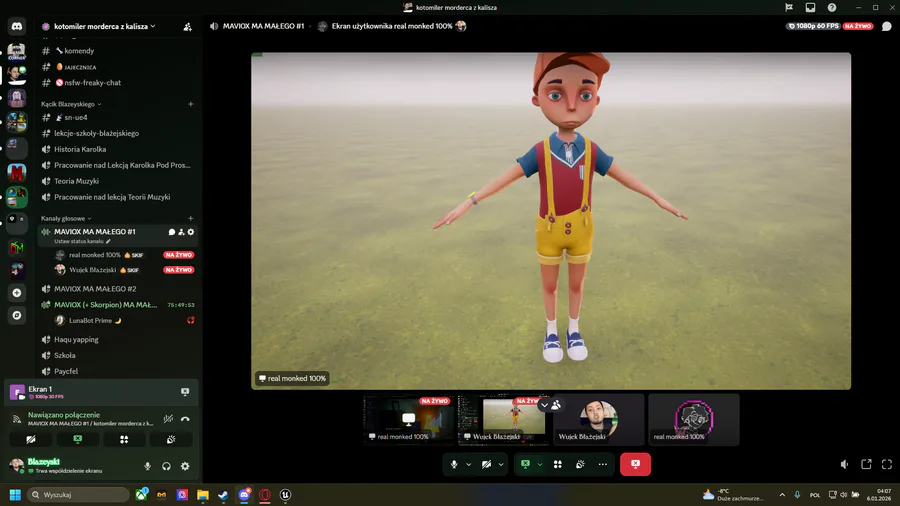Click the Add a Server plus icon
The image size is (900, 506).
pyautogui.click(x=17, y=293)
